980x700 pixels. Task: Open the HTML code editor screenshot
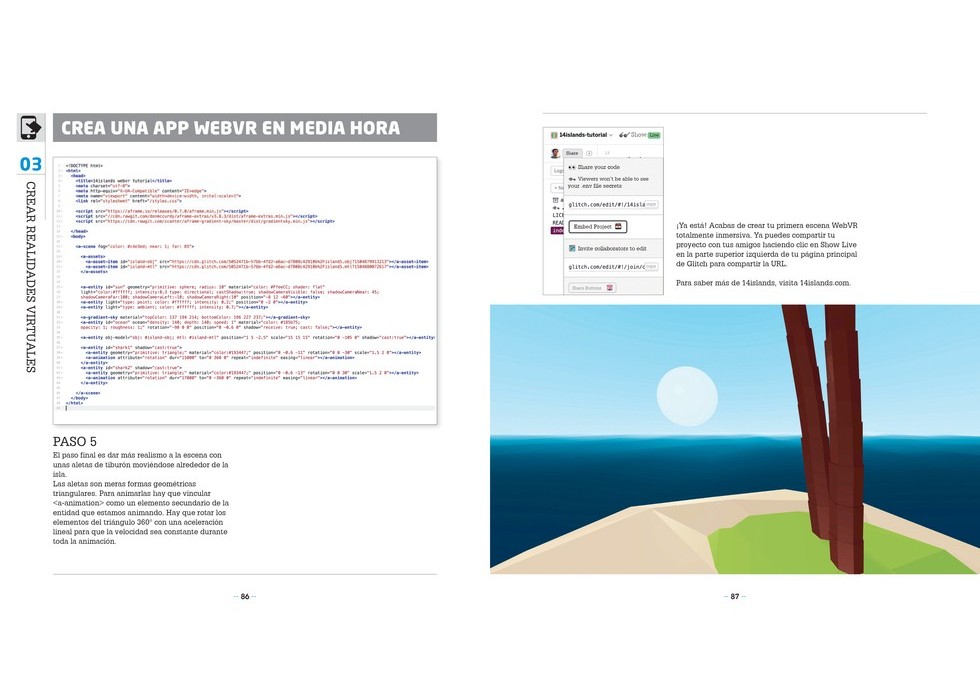click(246, 285)
